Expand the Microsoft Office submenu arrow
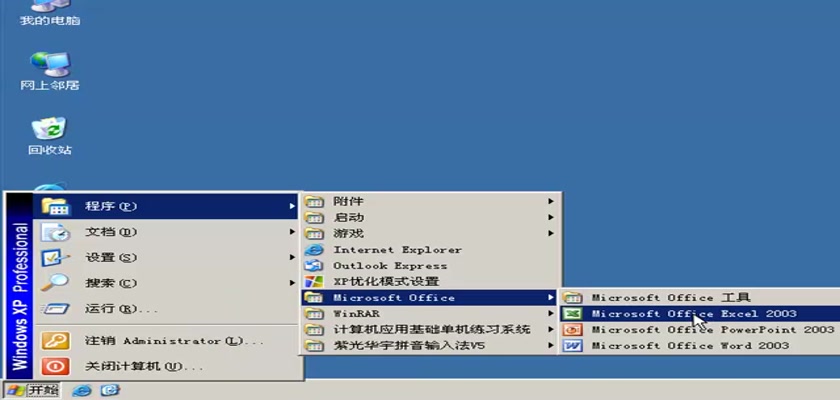Image resolution: width=840 pixels, height=400 pixels. 551,298
